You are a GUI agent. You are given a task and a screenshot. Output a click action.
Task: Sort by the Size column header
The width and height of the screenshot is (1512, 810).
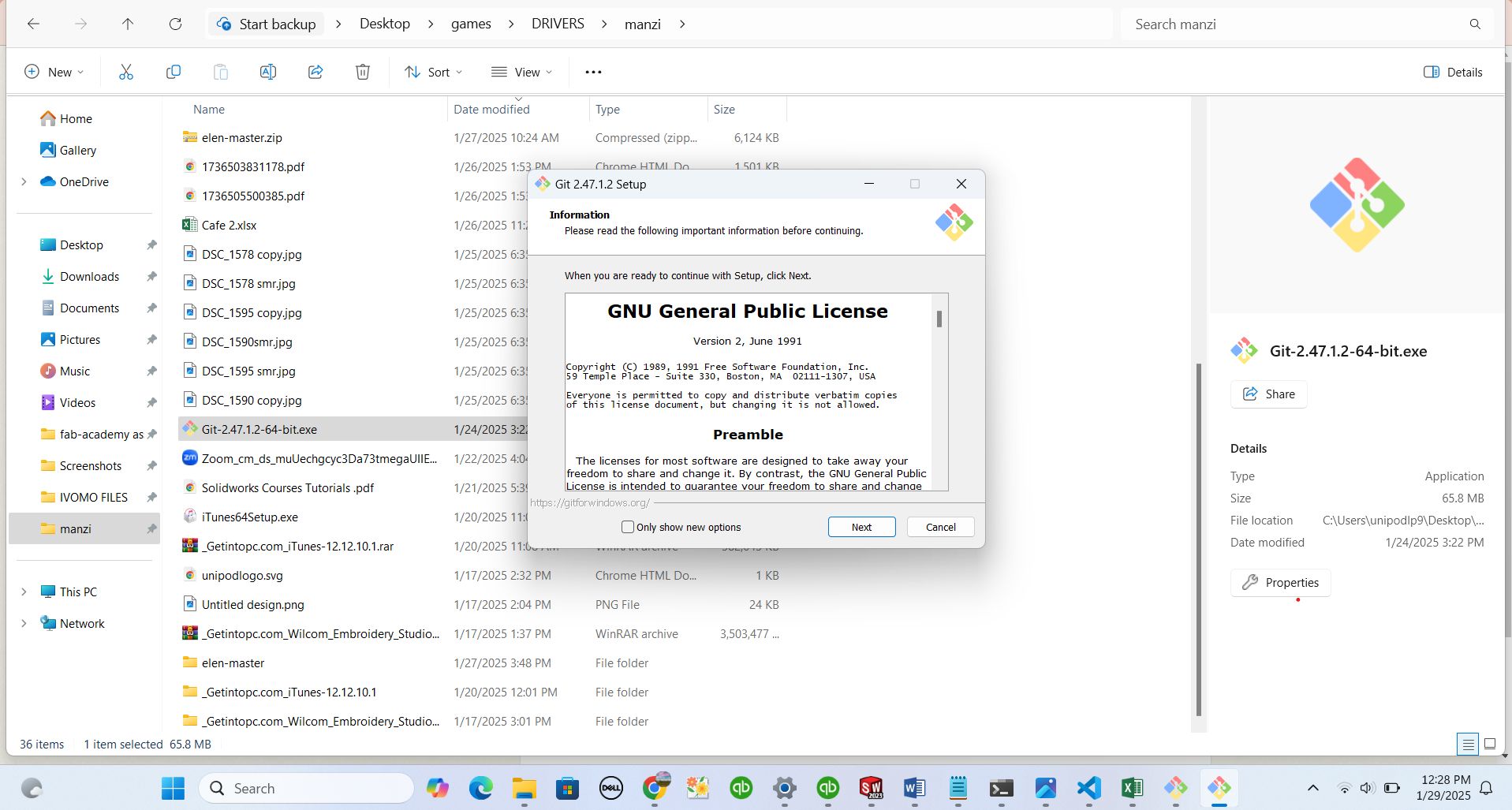[x=747, y=109]
